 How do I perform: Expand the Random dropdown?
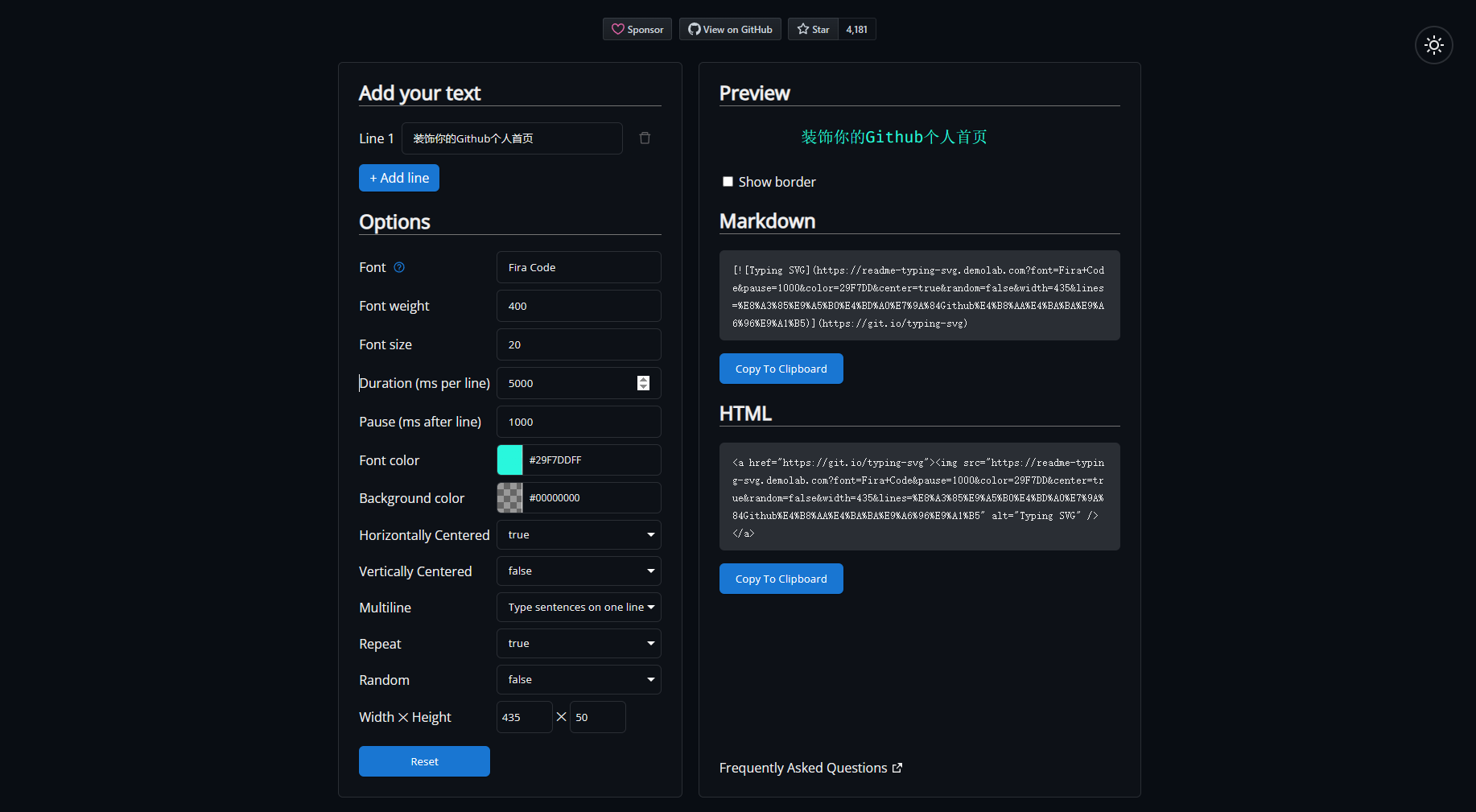[579, 680]
